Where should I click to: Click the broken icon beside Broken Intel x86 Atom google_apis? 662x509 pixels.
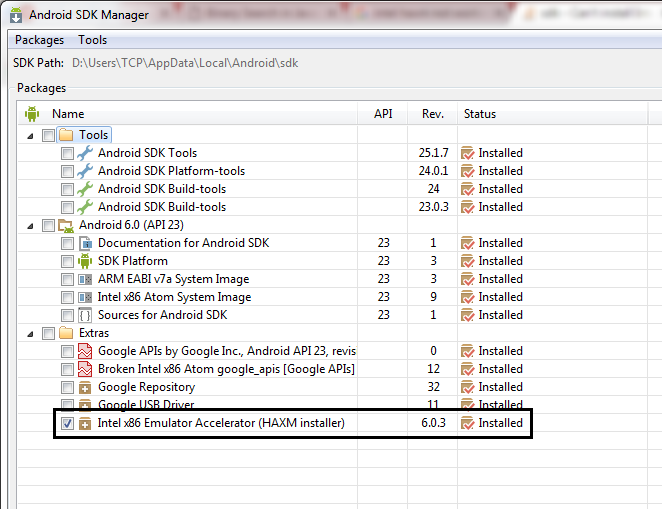85,369
